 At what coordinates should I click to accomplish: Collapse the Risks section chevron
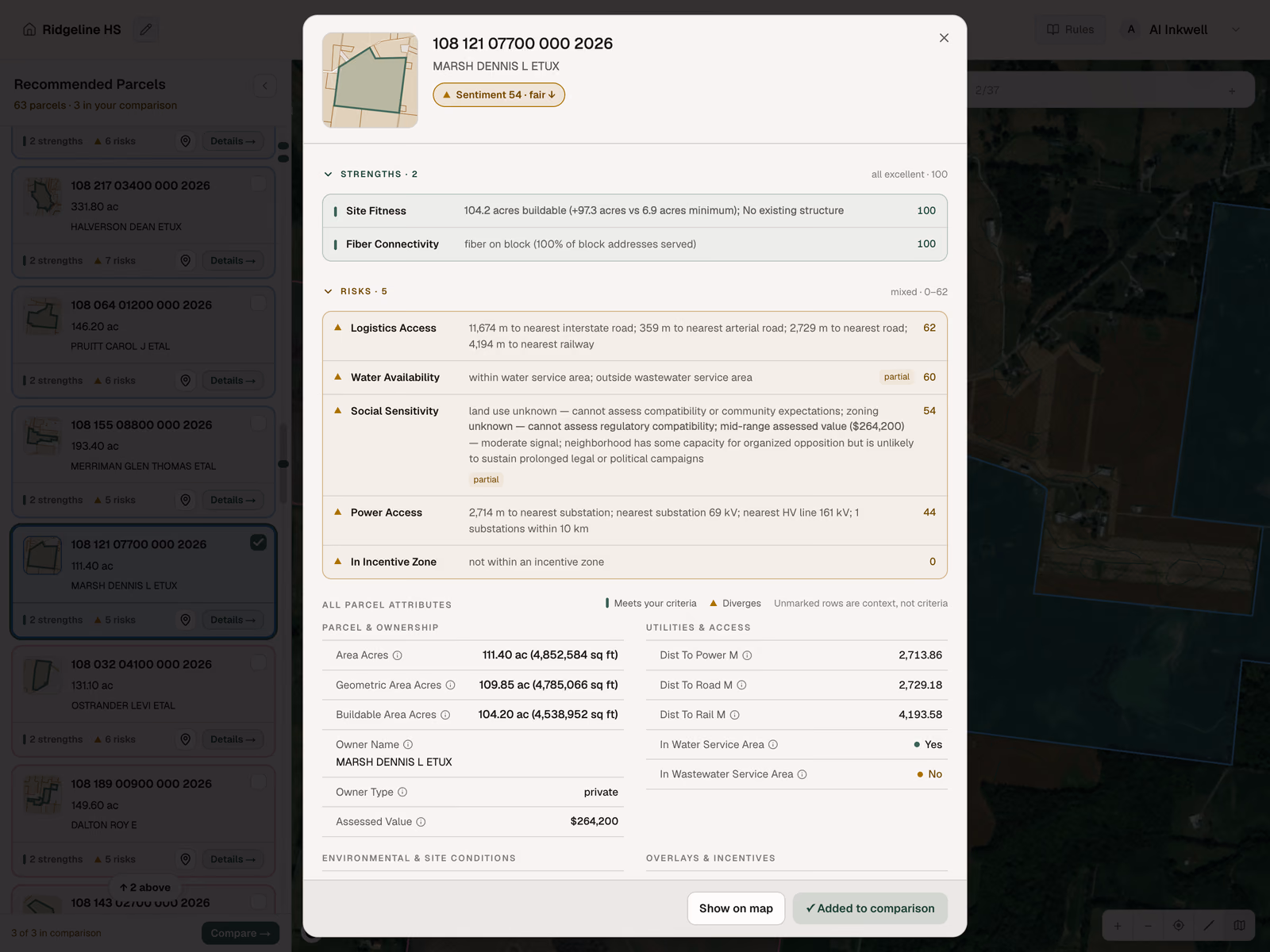(x=328, y=291)
